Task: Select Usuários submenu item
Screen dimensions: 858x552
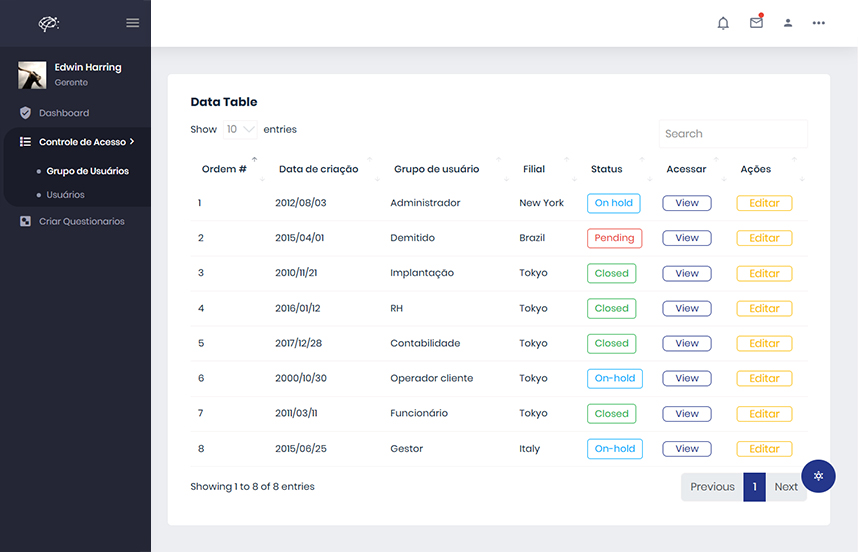Action: pos(65,195)
